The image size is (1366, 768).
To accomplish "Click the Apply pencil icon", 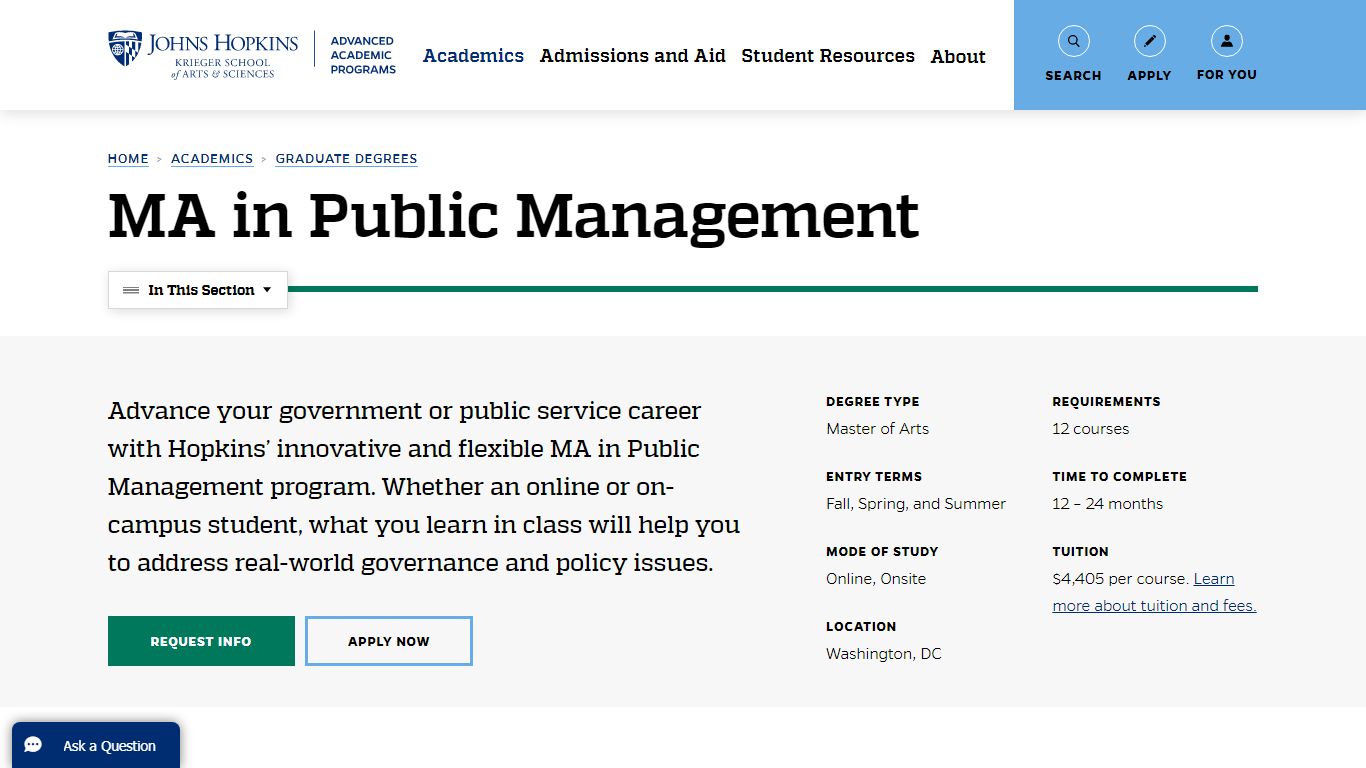I will pos(1149,41).
